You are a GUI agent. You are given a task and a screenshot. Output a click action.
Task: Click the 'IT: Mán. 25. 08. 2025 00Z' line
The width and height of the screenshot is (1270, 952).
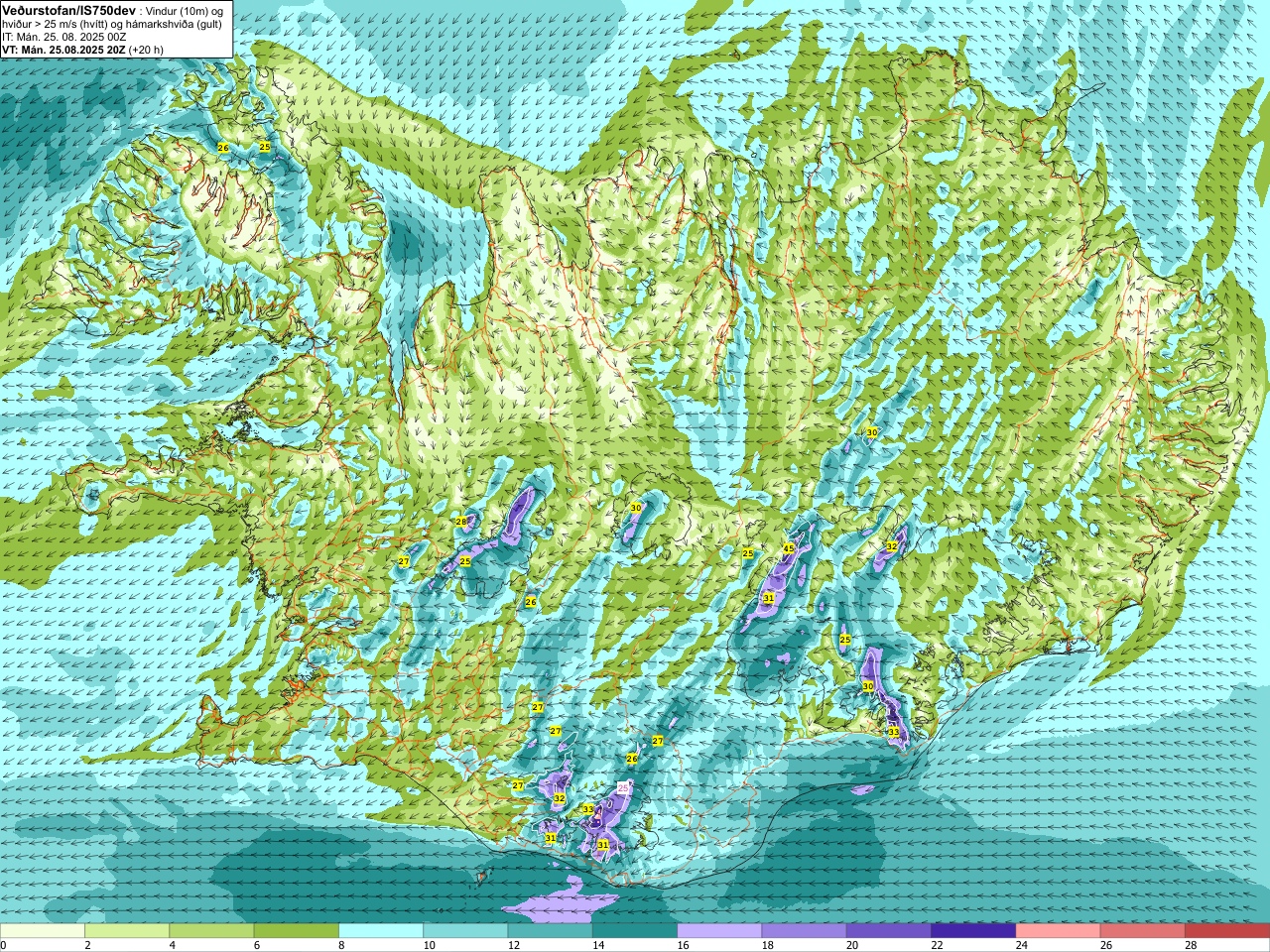coord(63,37)
